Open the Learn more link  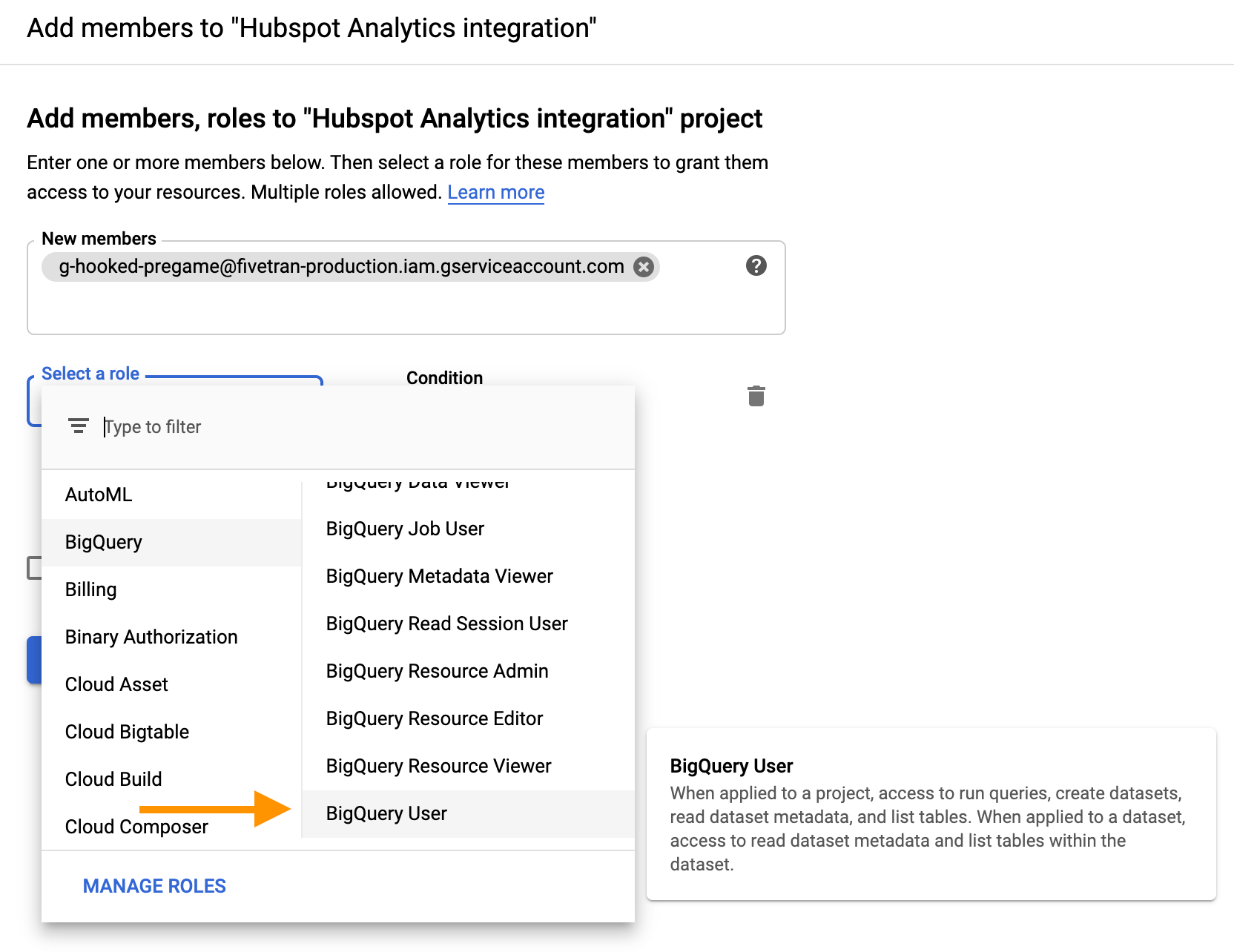(495, 192)
